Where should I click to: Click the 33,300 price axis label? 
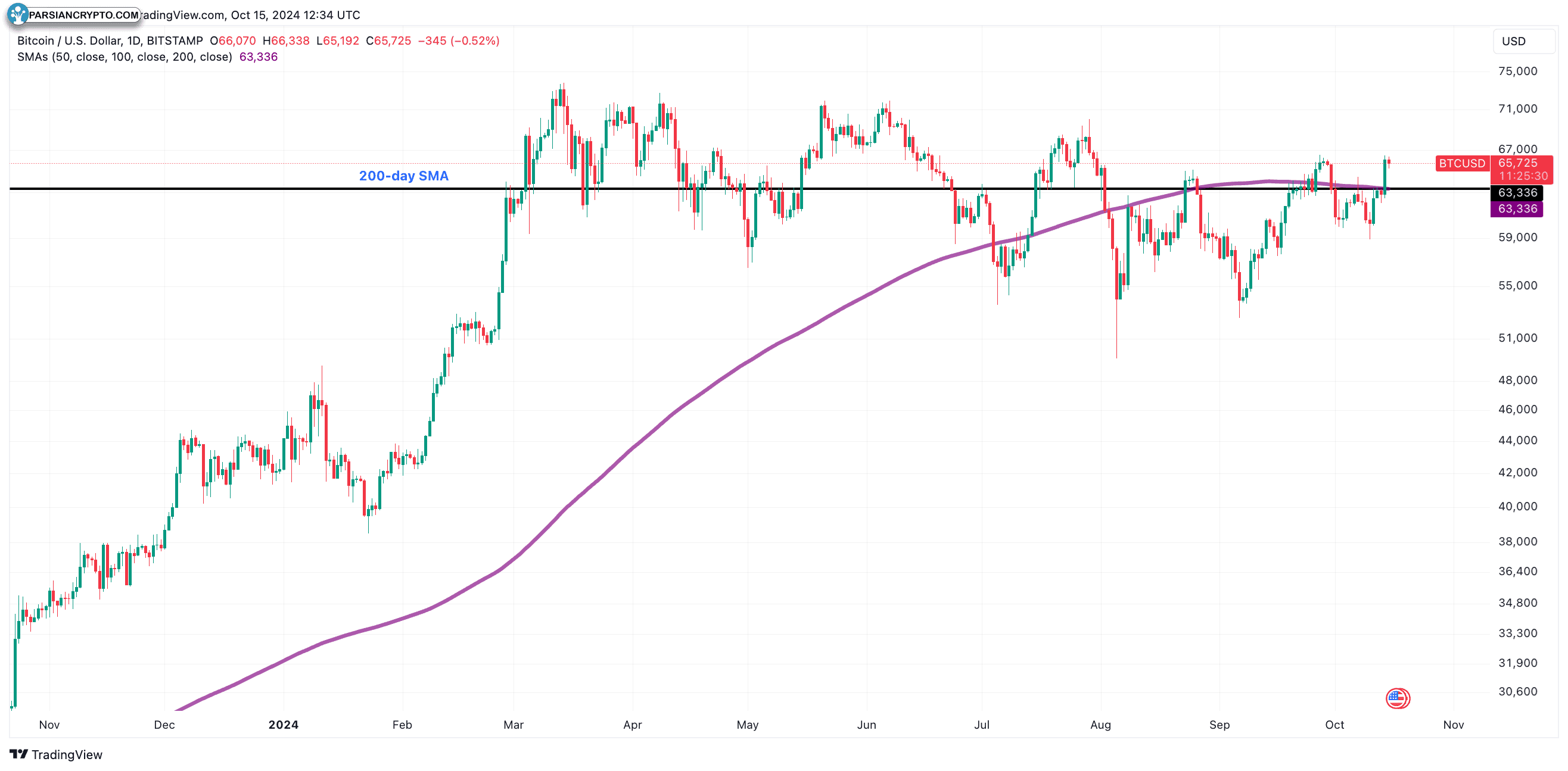(x=1517, y=633)
